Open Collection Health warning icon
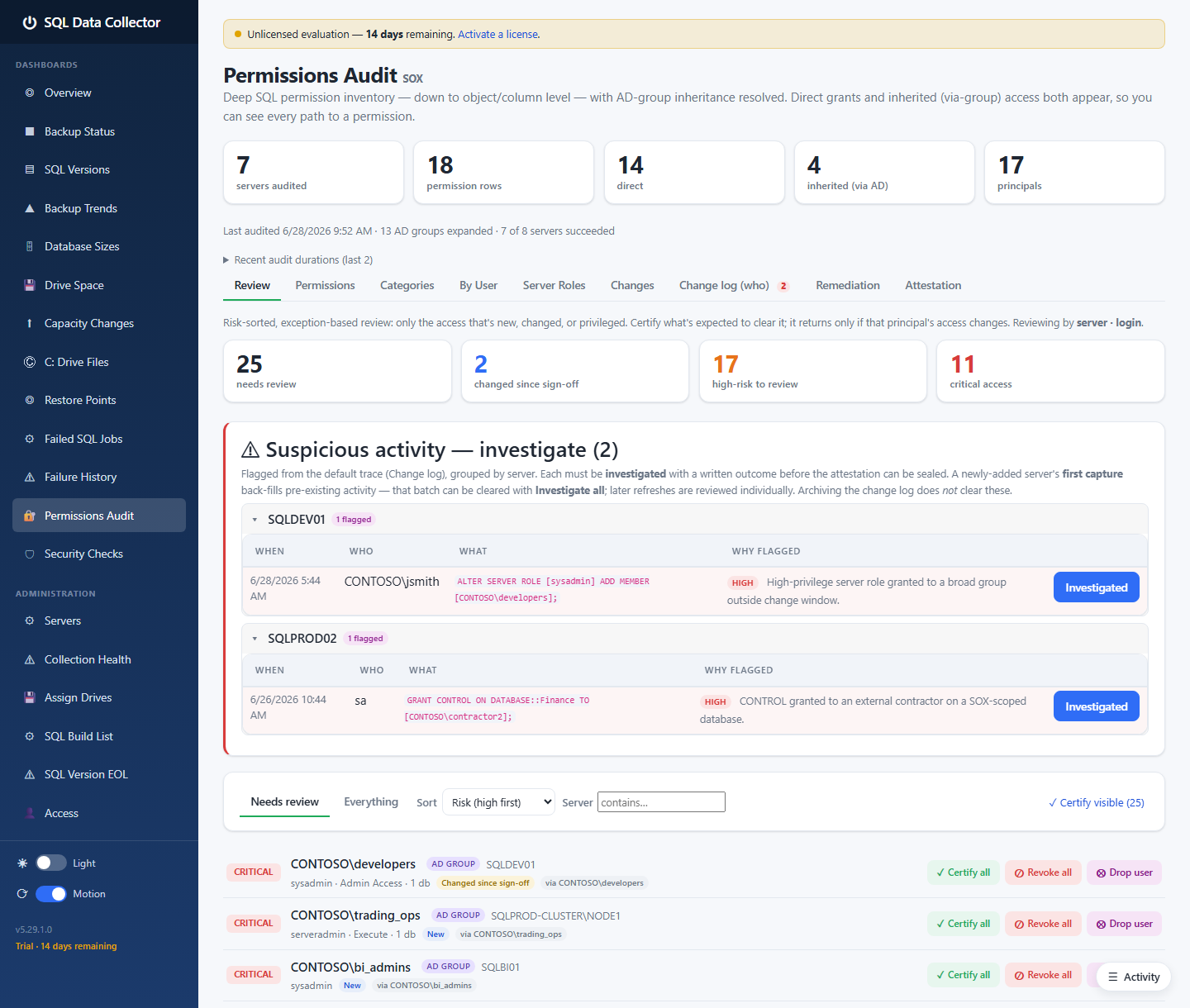Viewport: 1190px width, 1008px height. [x=30, y=659]
